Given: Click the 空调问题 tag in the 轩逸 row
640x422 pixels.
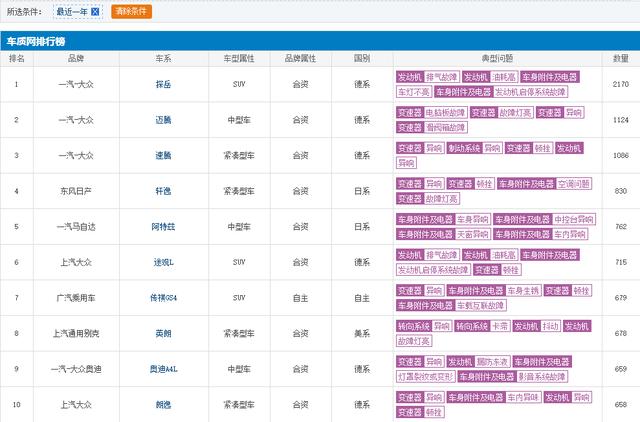Looking at the screenshot, I should click(x=573, y=184).
